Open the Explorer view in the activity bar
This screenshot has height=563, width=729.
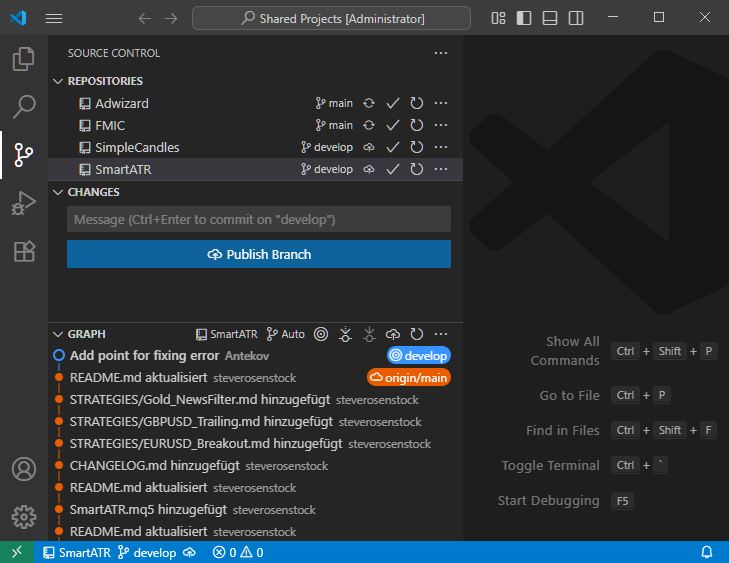pyautogui.click(x=24, y=59)
